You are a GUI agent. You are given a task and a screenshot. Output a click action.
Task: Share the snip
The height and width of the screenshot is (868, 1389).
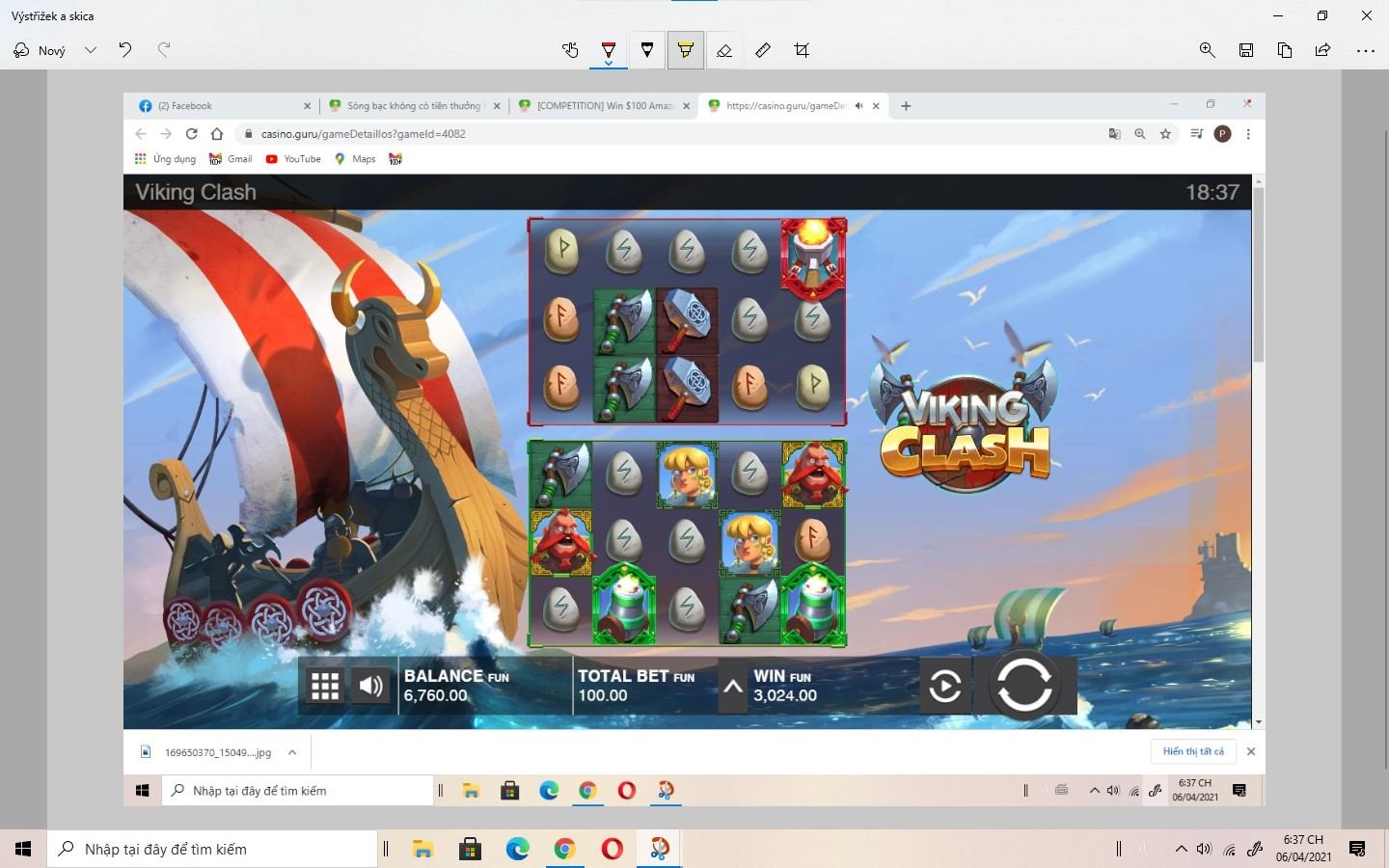click(1322, 50)
